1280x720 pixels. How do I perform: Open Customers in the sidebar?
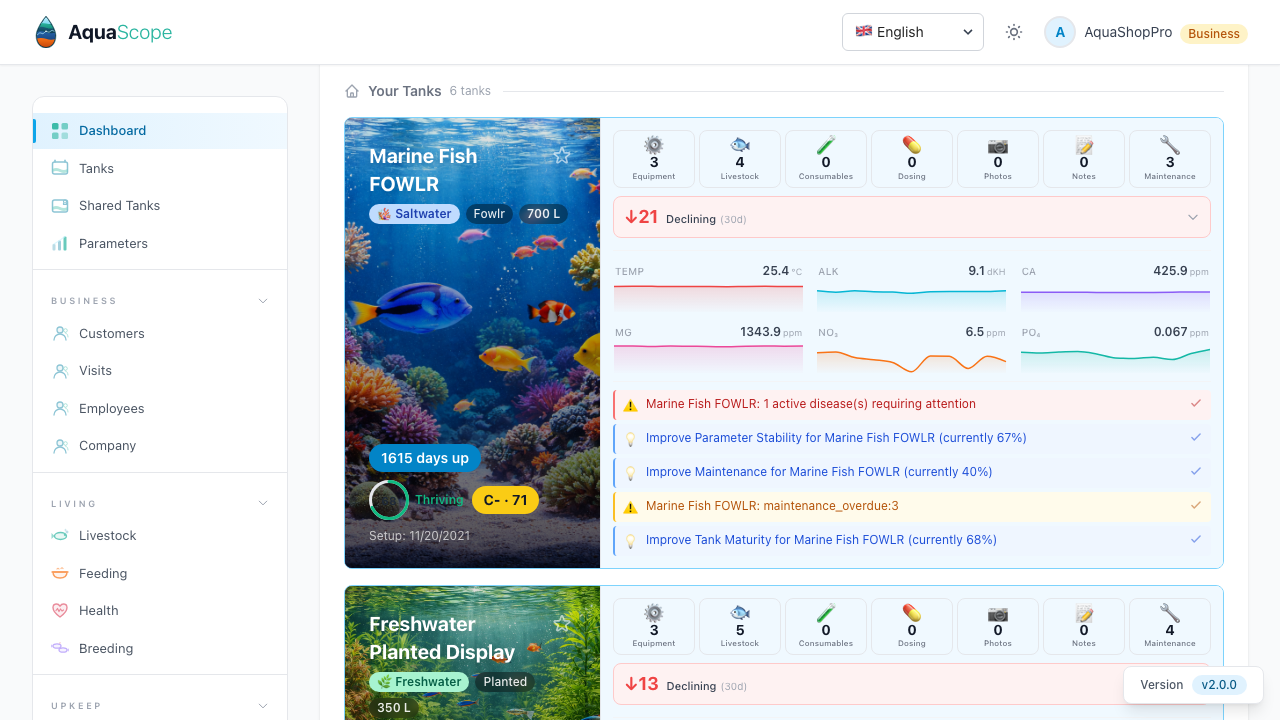click(111, 334)
